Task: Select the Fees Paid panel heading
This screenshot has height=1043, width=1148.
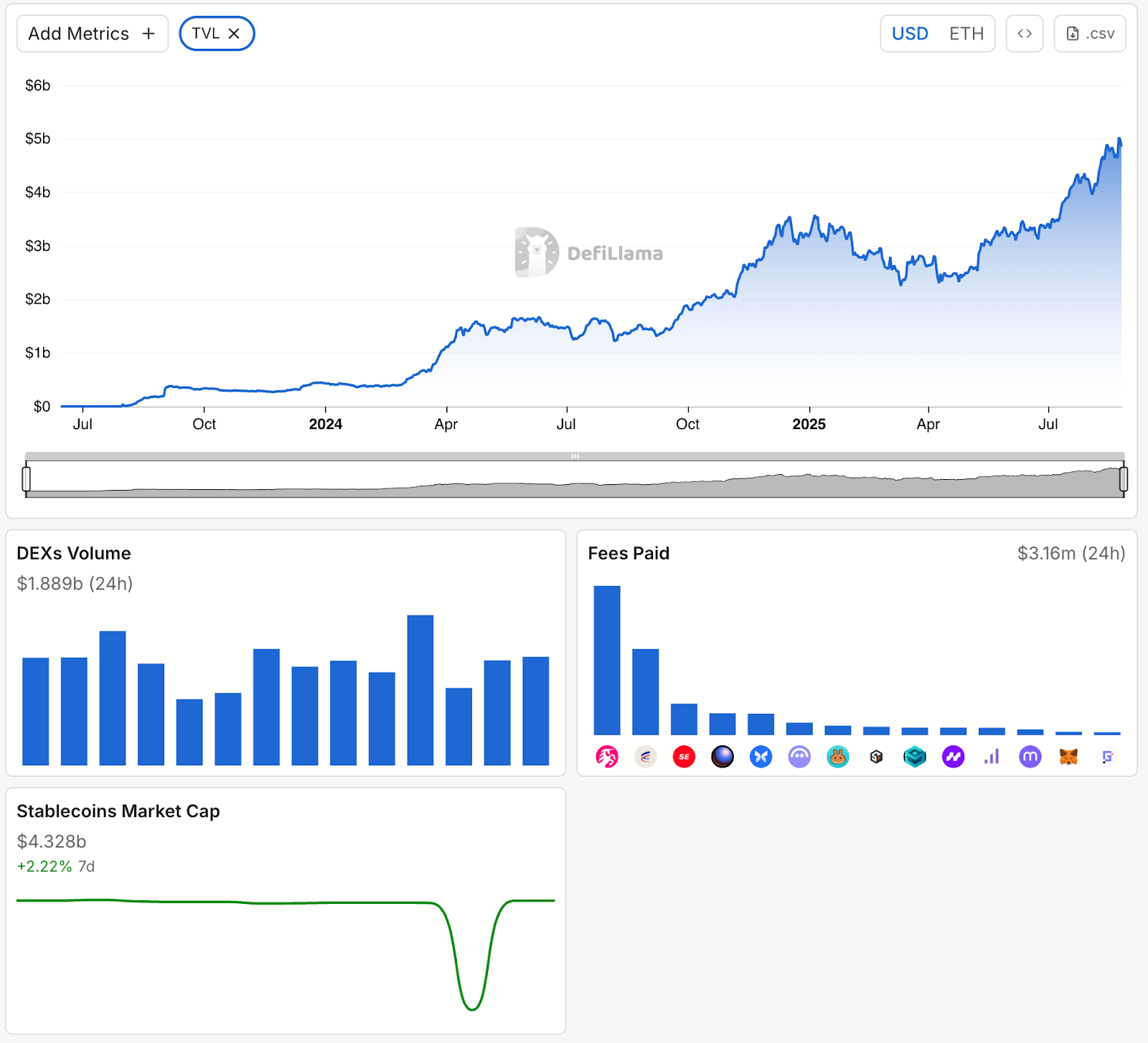Action: click(x=629, y=553)
